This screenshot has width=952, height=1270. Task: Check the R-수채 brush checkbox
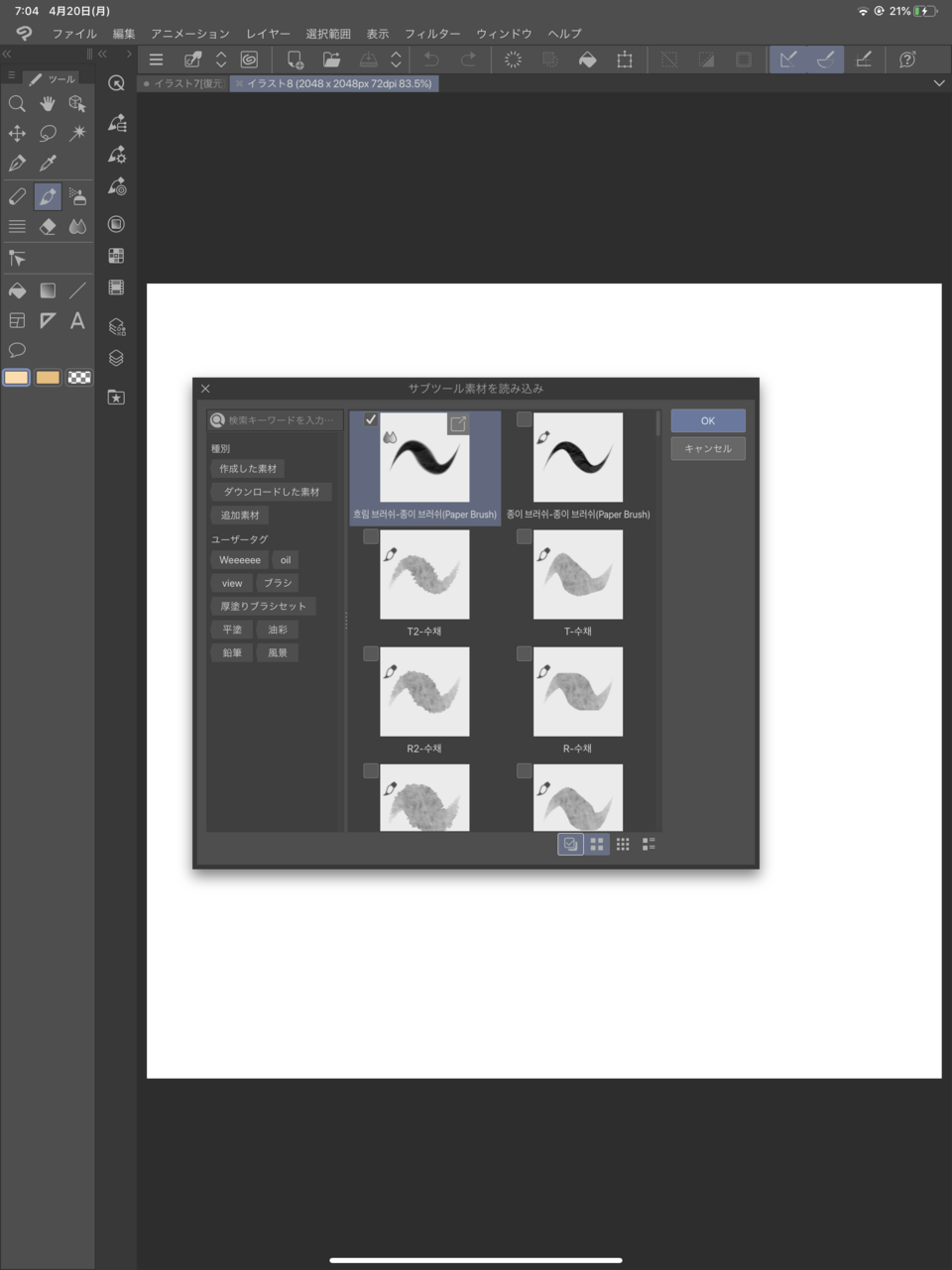525,654
